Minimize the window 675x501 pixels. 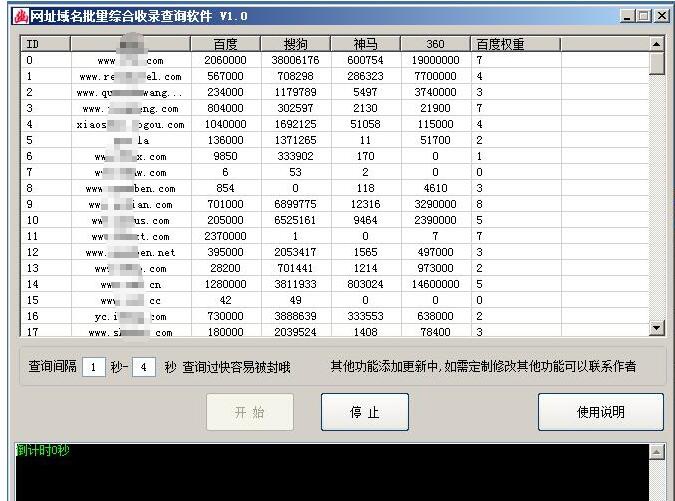628,16
